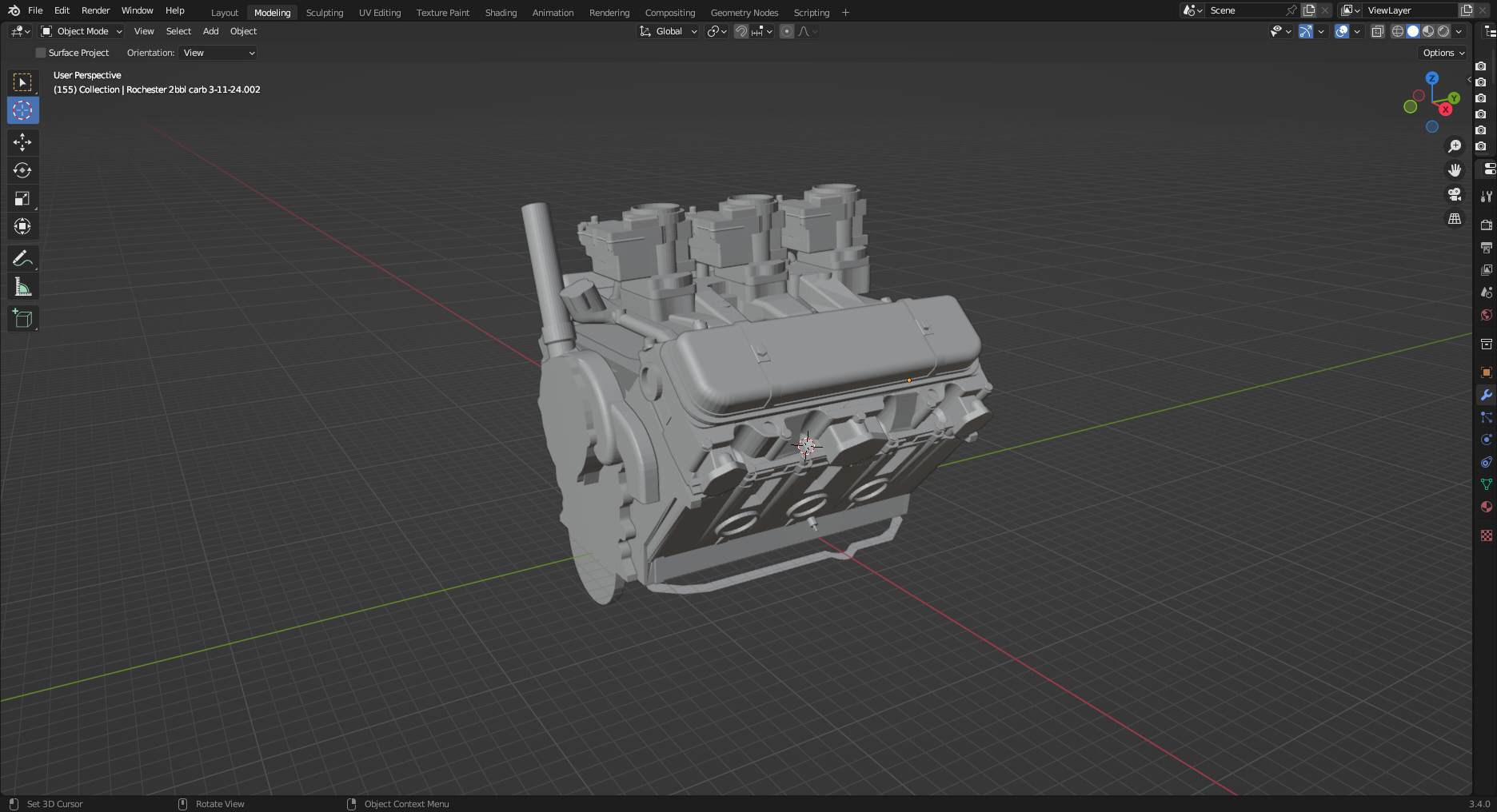
Task: Open the overlays options dropdown
Action: (1357, 31)
